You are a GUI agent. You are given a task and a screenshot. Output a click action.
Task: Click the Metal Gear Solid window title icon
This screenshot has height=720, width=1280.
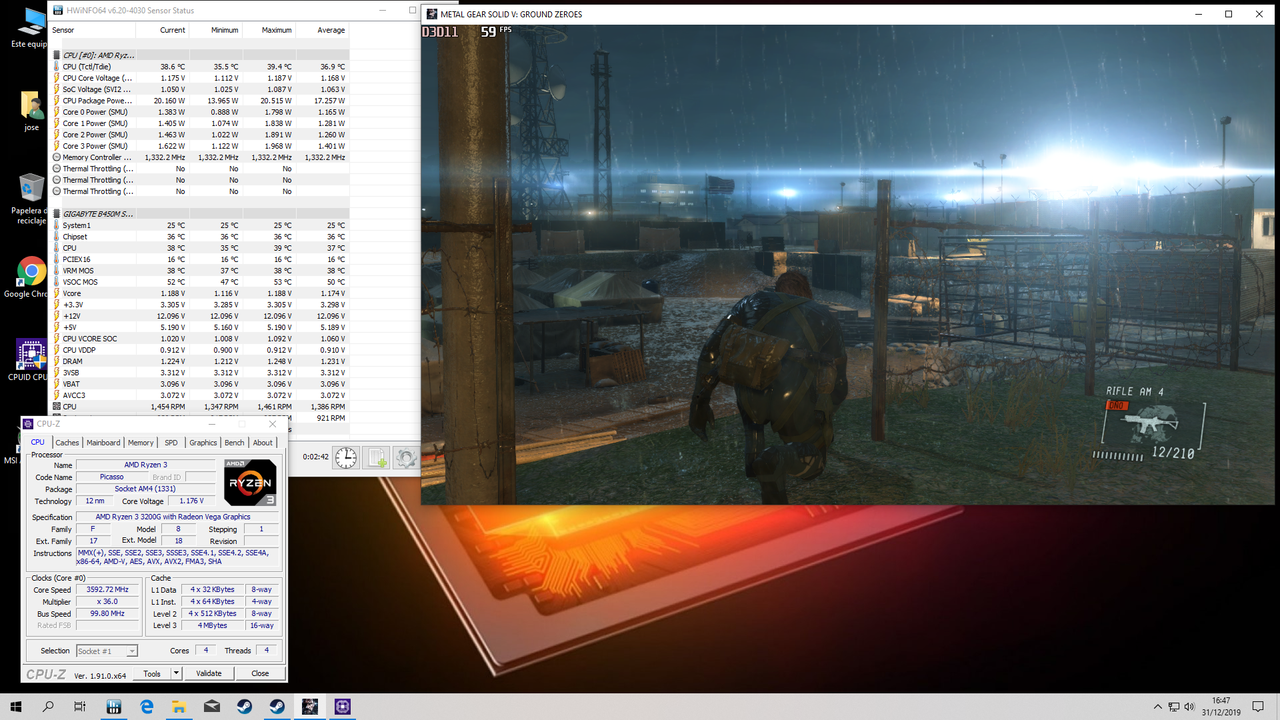tap(431, 14)
